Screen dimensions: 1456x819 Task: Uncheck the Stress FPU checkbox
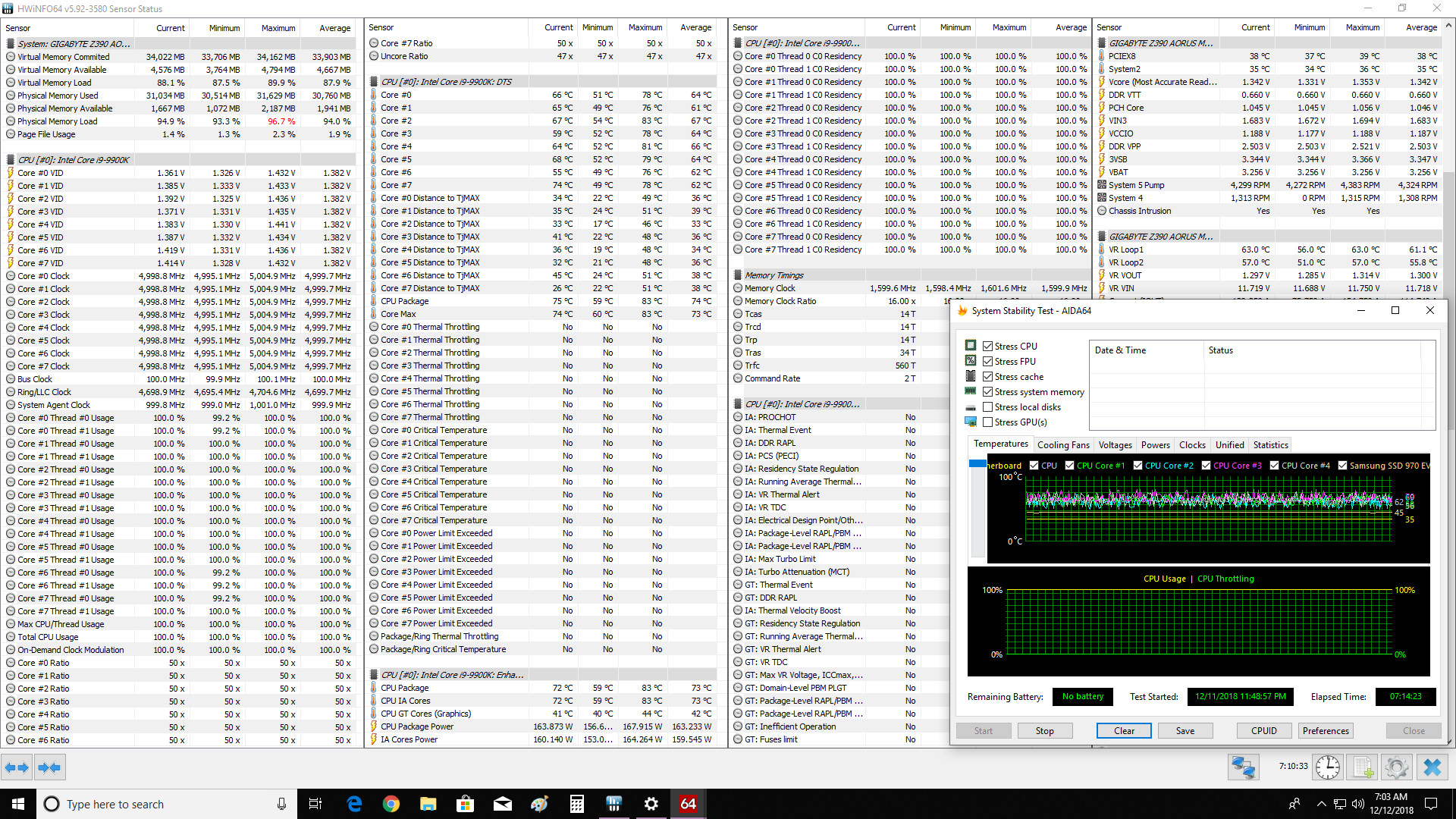(987, 361)
